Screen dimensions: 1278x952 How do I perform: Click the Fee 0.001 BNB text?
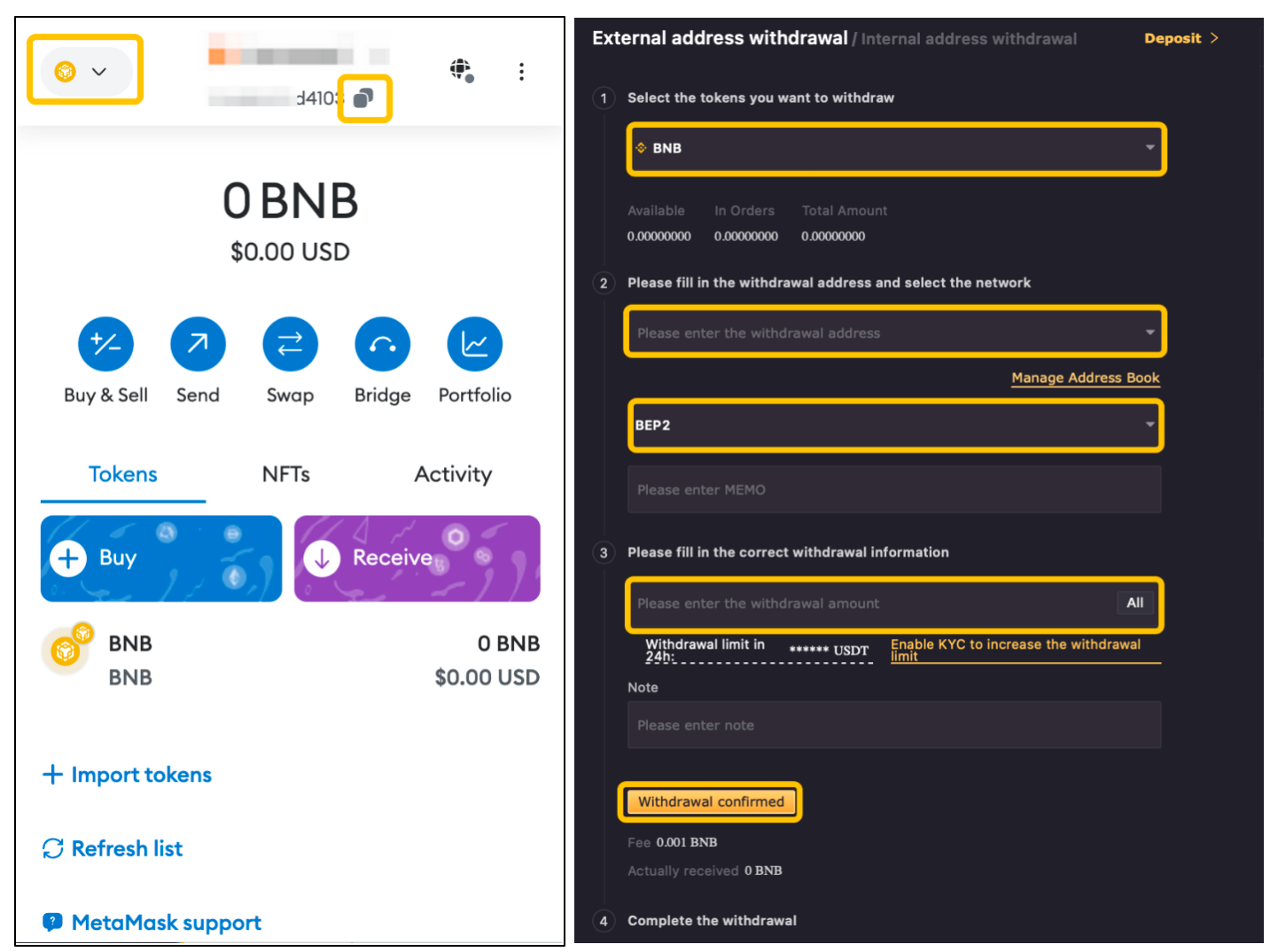point(673,842)
